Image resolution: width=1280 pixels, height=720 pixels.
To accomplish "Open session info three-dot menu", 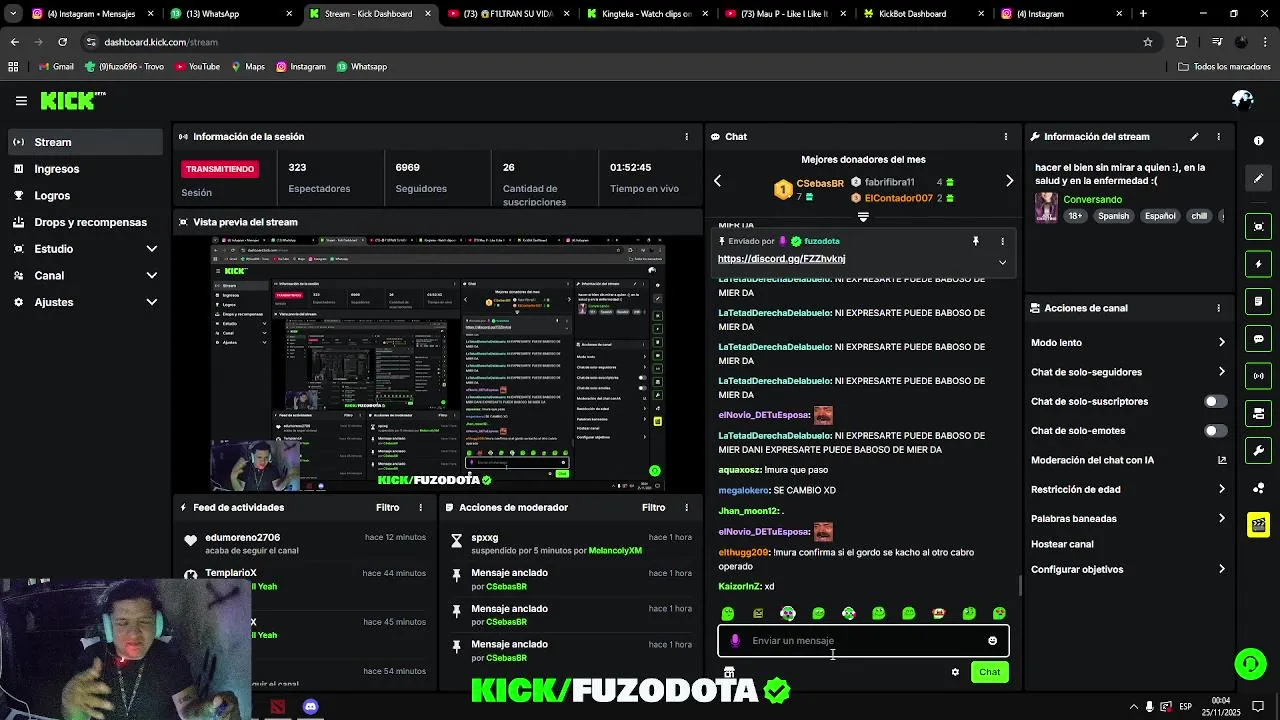I will (686, 137).
